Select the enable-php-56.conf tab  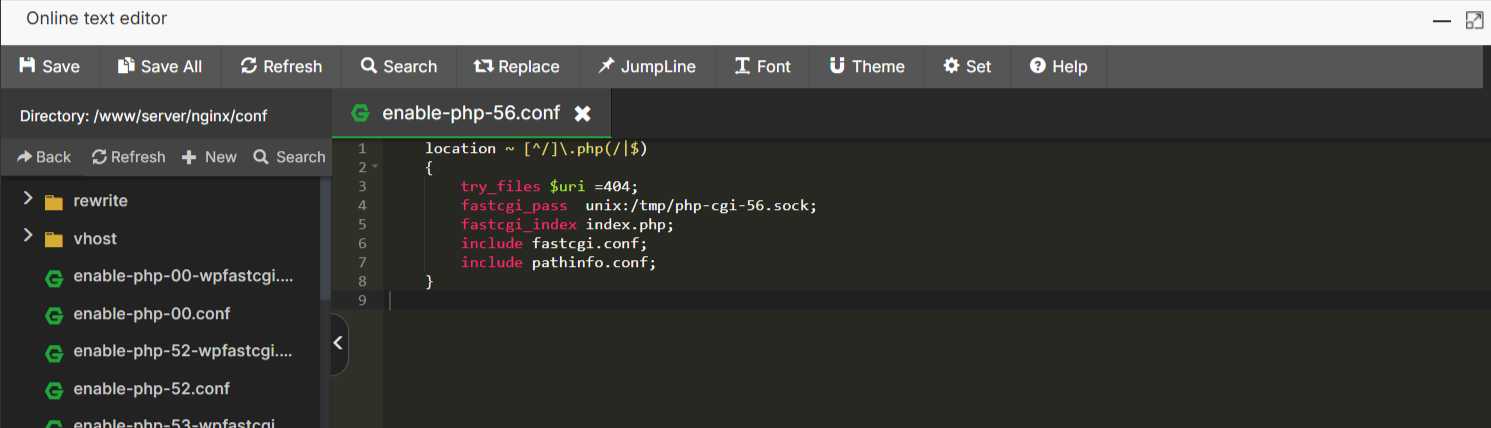(470, 113)
